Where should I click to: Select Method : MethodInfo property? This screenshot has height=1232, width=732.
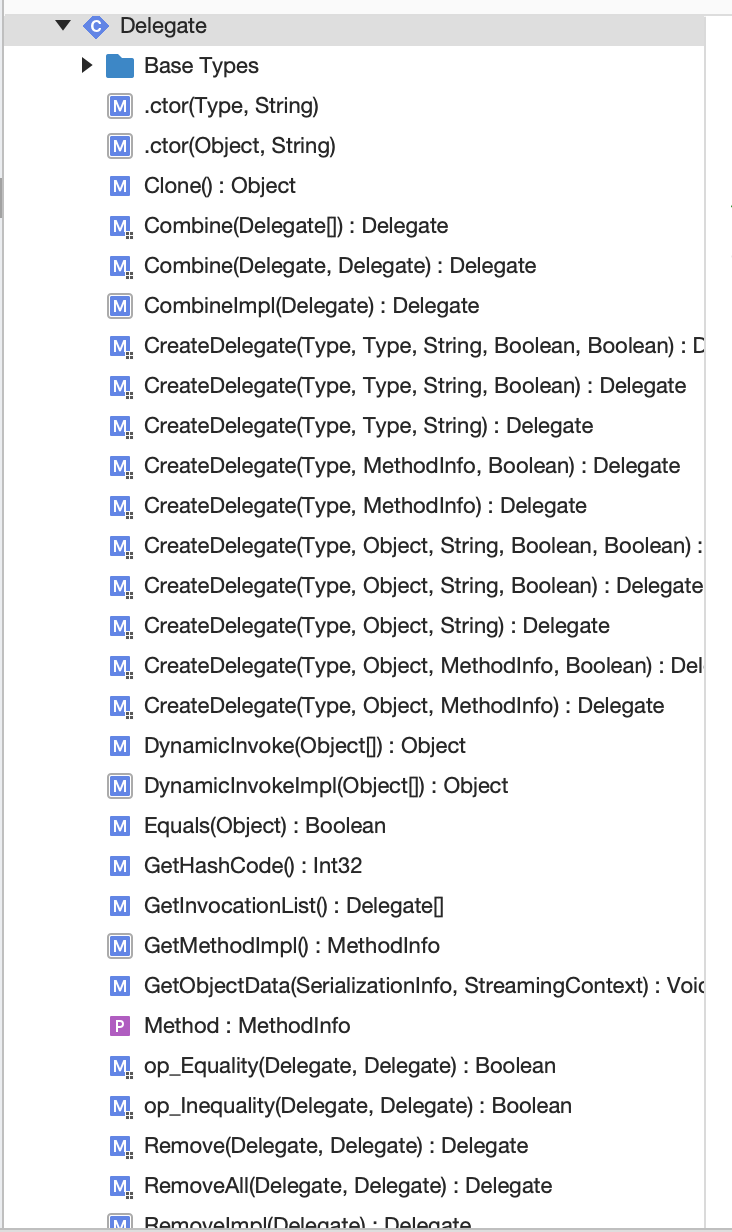[247, 1026]
